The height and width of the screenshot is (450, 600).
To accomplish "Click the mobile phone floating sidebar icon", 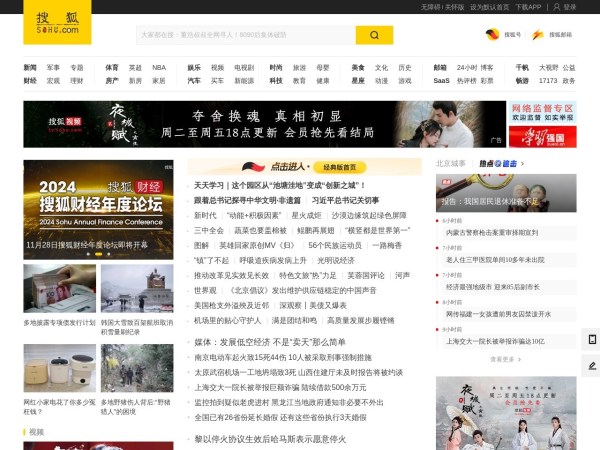I will (592, 340).
